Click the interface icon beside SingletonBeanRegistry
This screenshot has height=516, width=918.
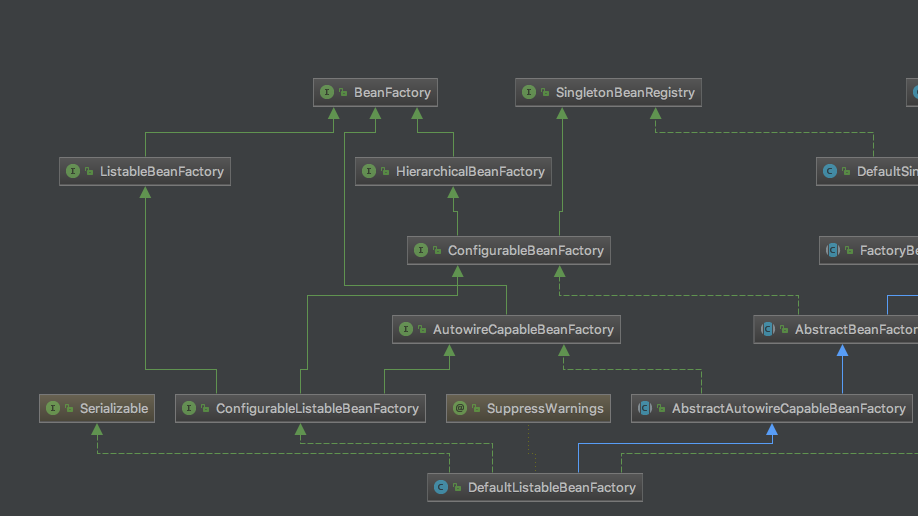pos(529,93)
